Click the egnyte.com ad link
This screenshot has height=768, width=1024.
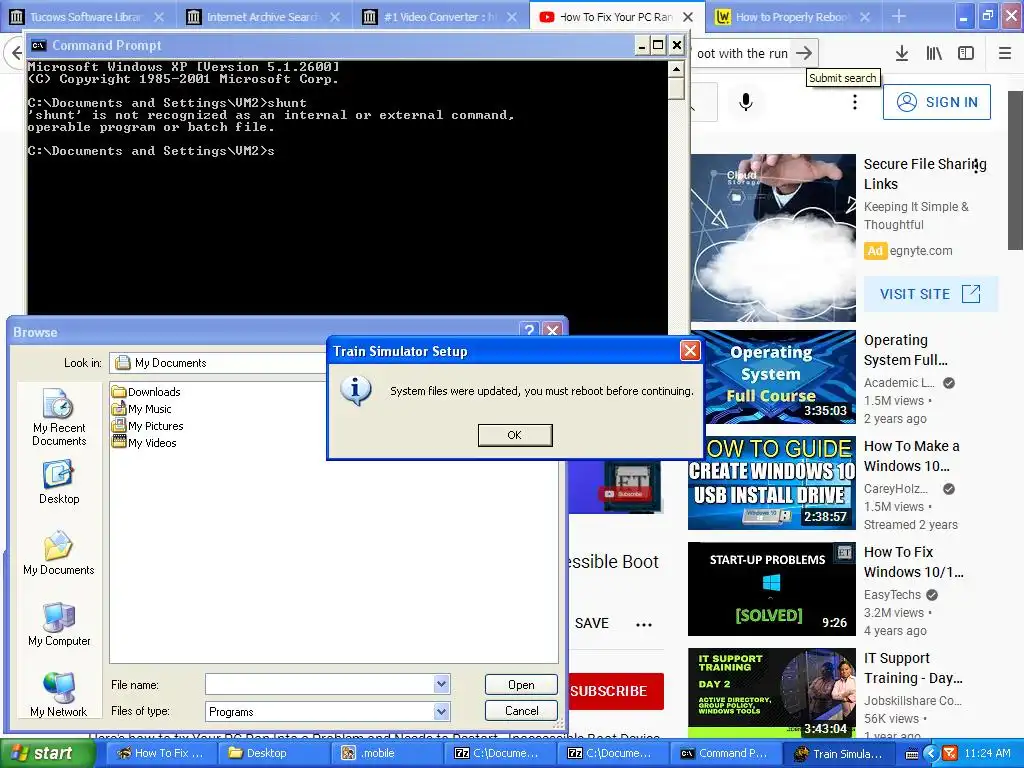[921, 251]
